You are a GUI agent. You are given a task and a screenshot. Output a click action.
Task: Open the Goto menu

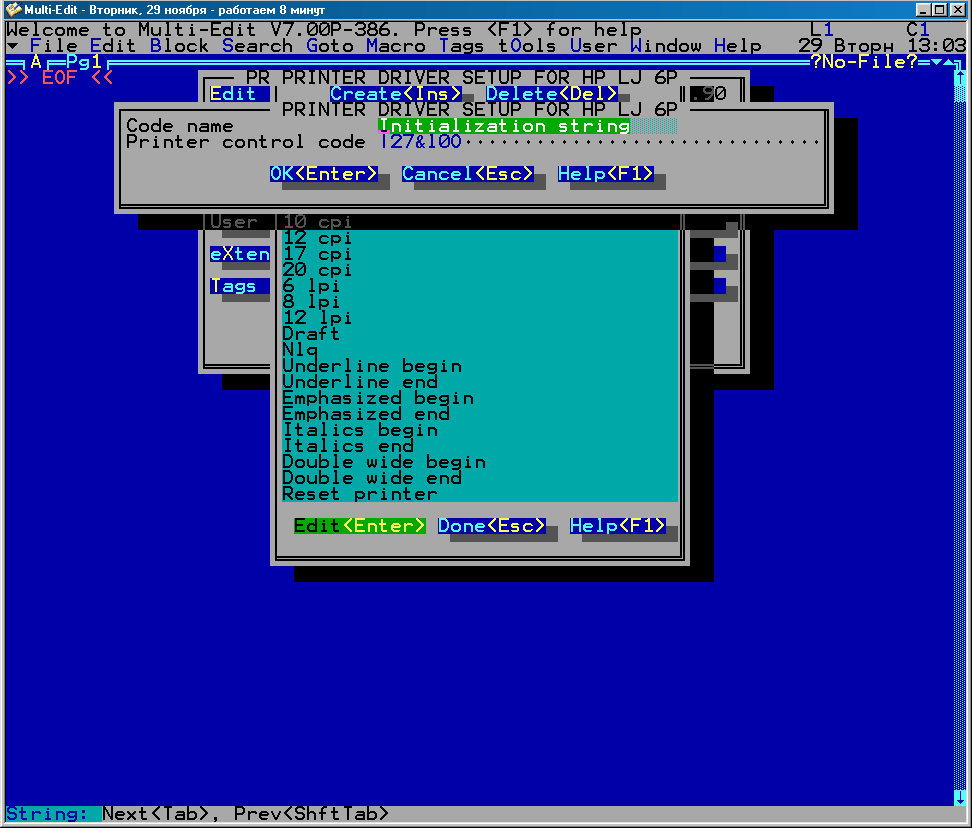pyautogui.click(x=330, y=46)
